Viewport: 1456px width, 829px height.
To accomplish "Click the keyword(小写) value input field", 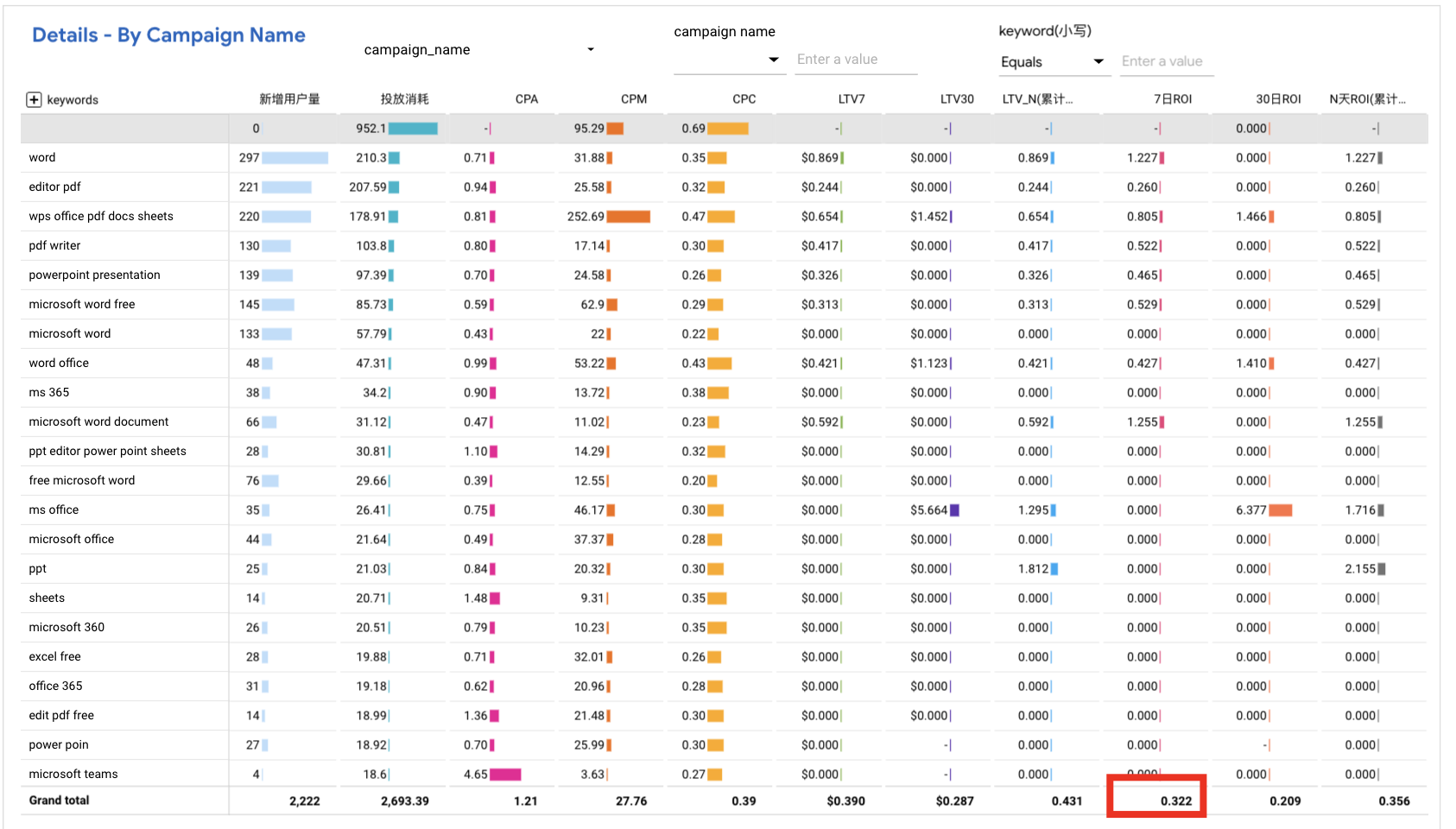I will point(1167,61).
